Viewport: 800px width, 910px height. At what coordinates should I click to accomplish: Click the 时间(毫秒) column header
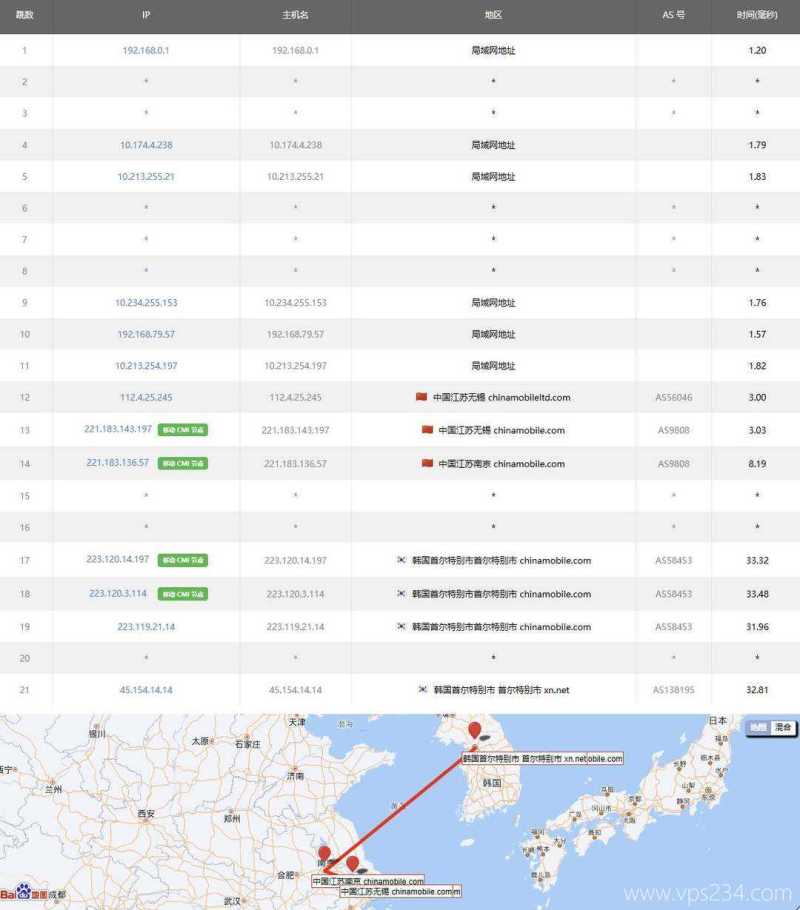click(757, 15)
